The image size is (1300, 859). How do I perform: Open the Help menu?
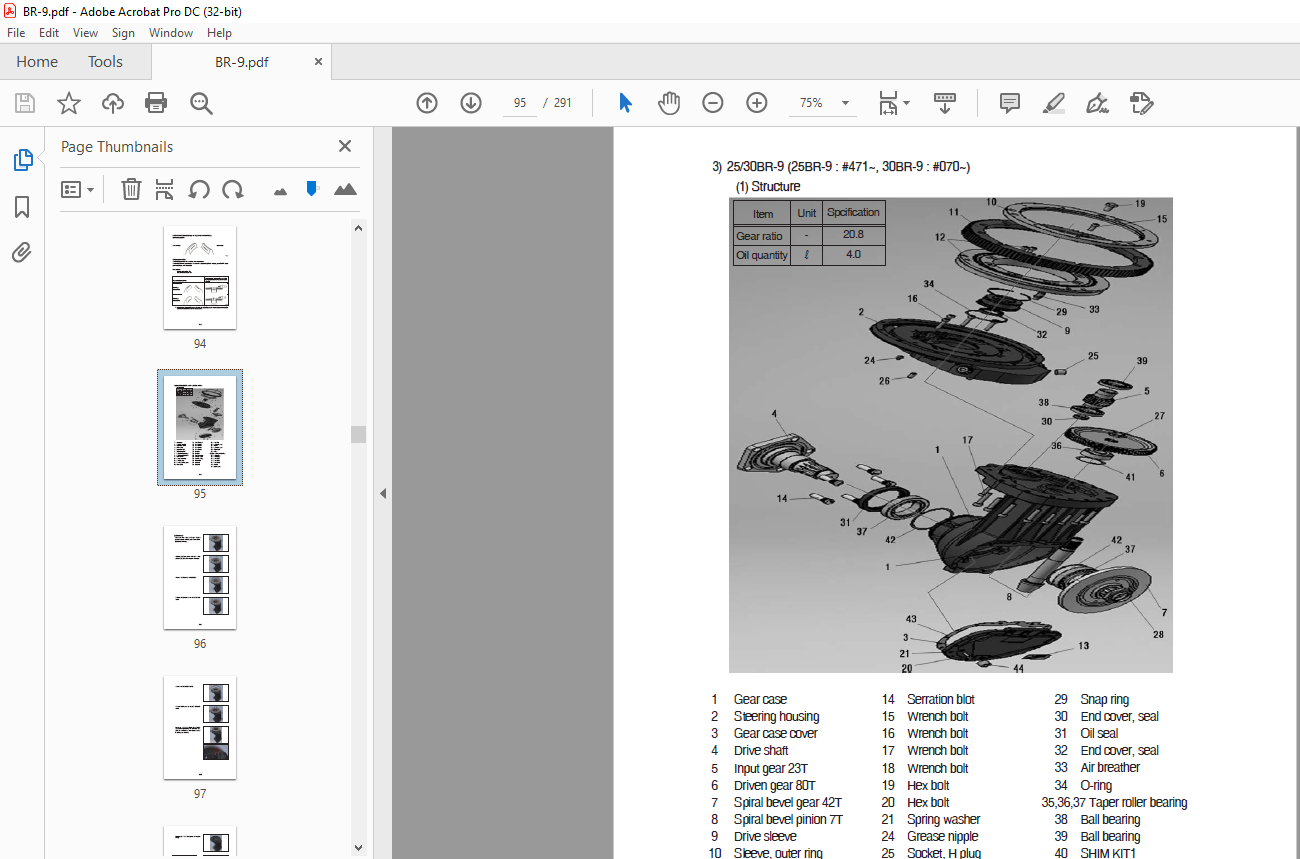219,33
